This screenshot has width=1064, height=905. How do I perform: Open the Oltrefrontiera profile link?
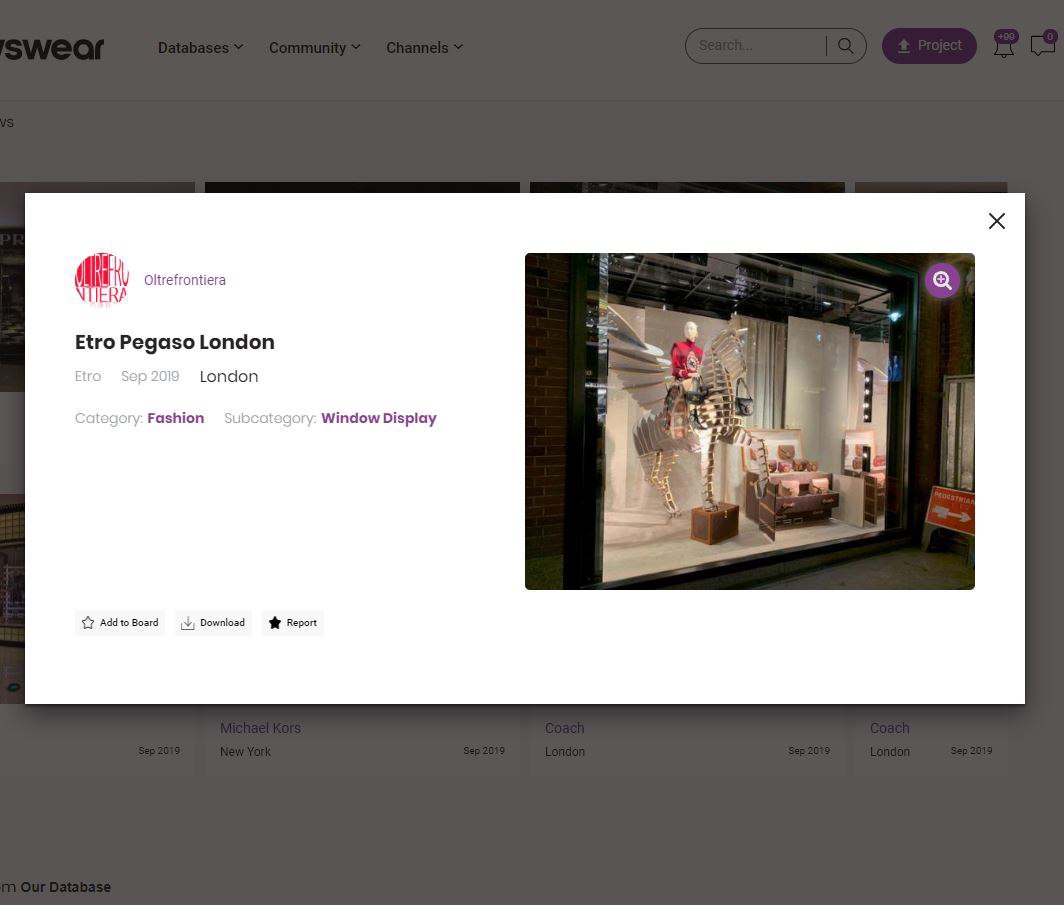point(185,280)
